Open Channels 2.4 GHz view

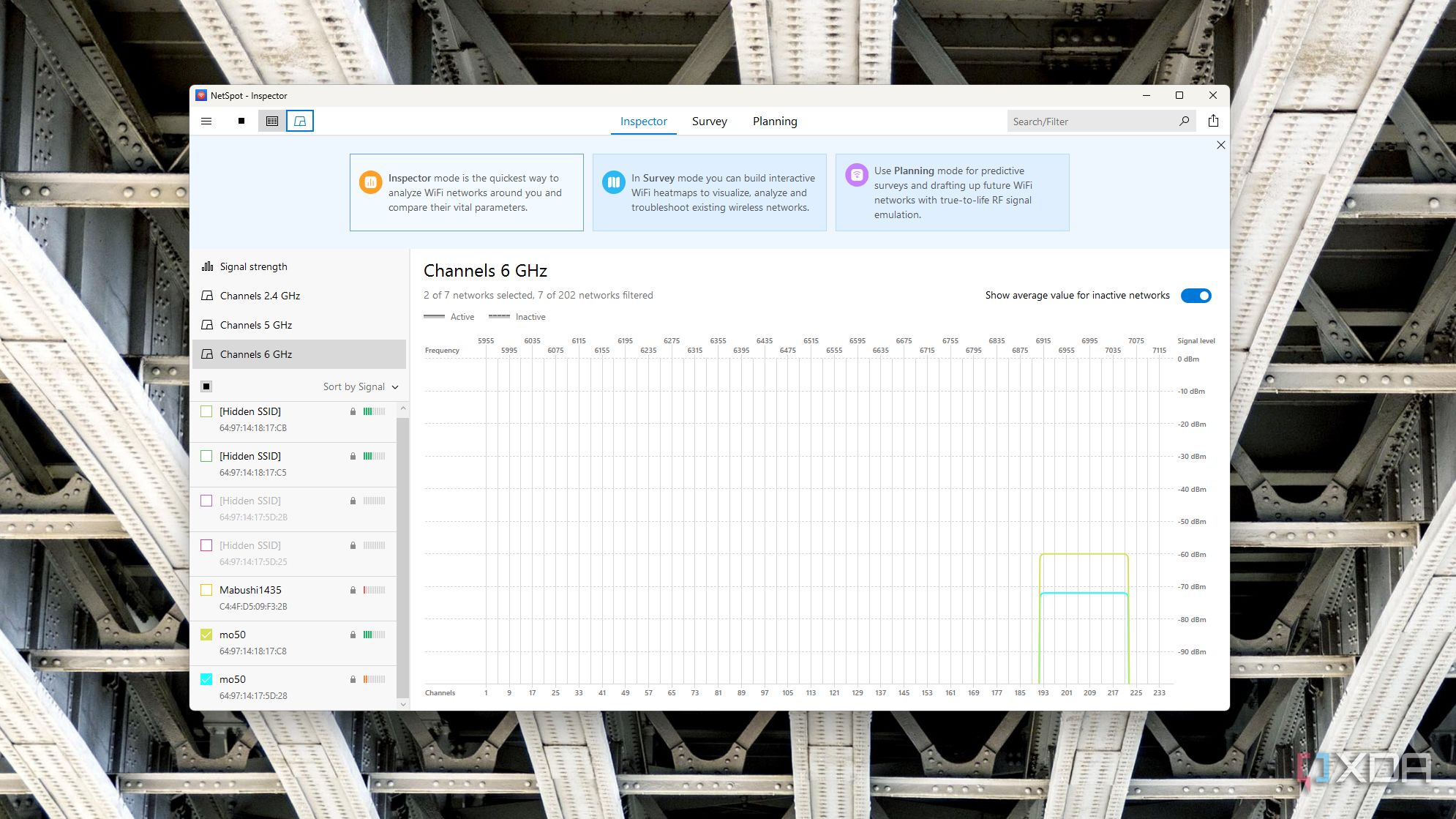click(299, 296)
